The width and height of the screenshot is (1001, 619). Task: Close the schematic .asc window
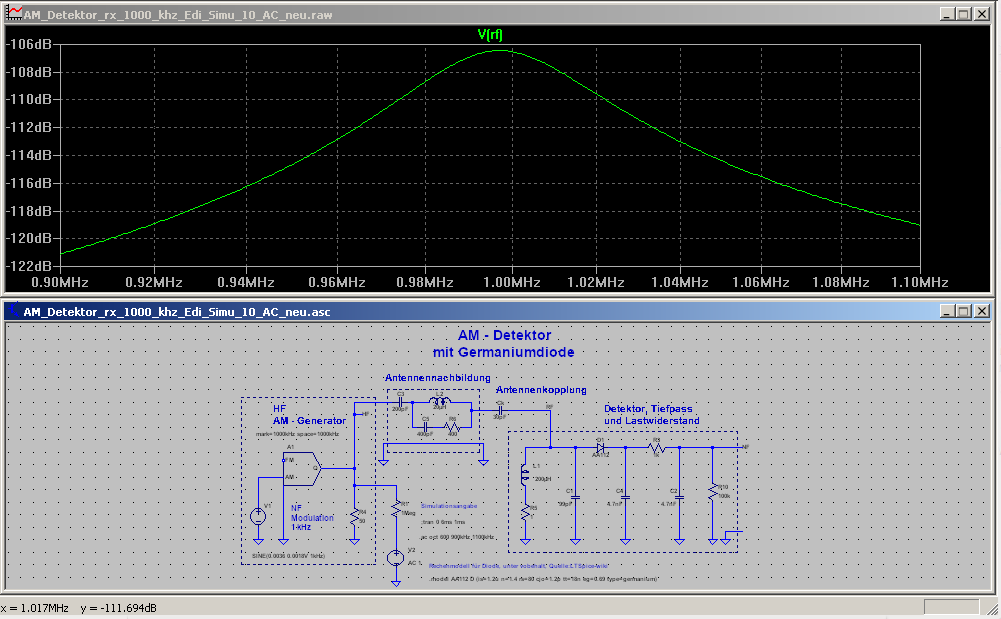click(x=982, y=311)
